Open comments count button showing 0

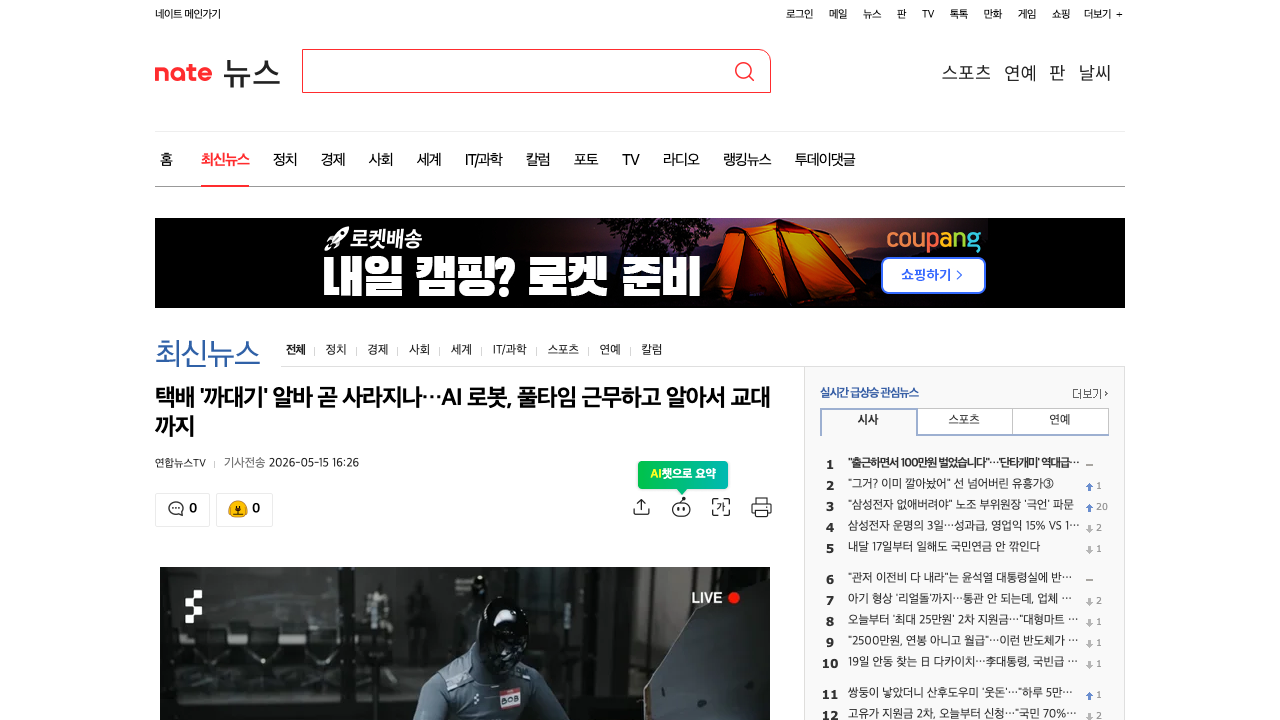[x=182, y=509]
